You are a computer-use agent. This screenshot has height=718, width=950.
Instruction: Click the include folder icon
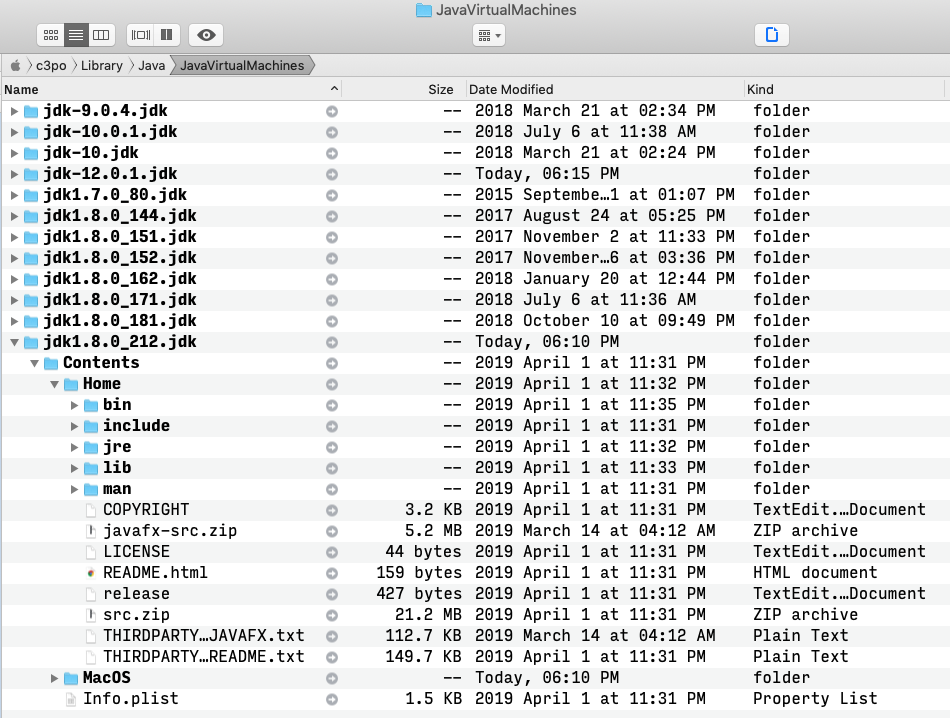pos(91,426)
